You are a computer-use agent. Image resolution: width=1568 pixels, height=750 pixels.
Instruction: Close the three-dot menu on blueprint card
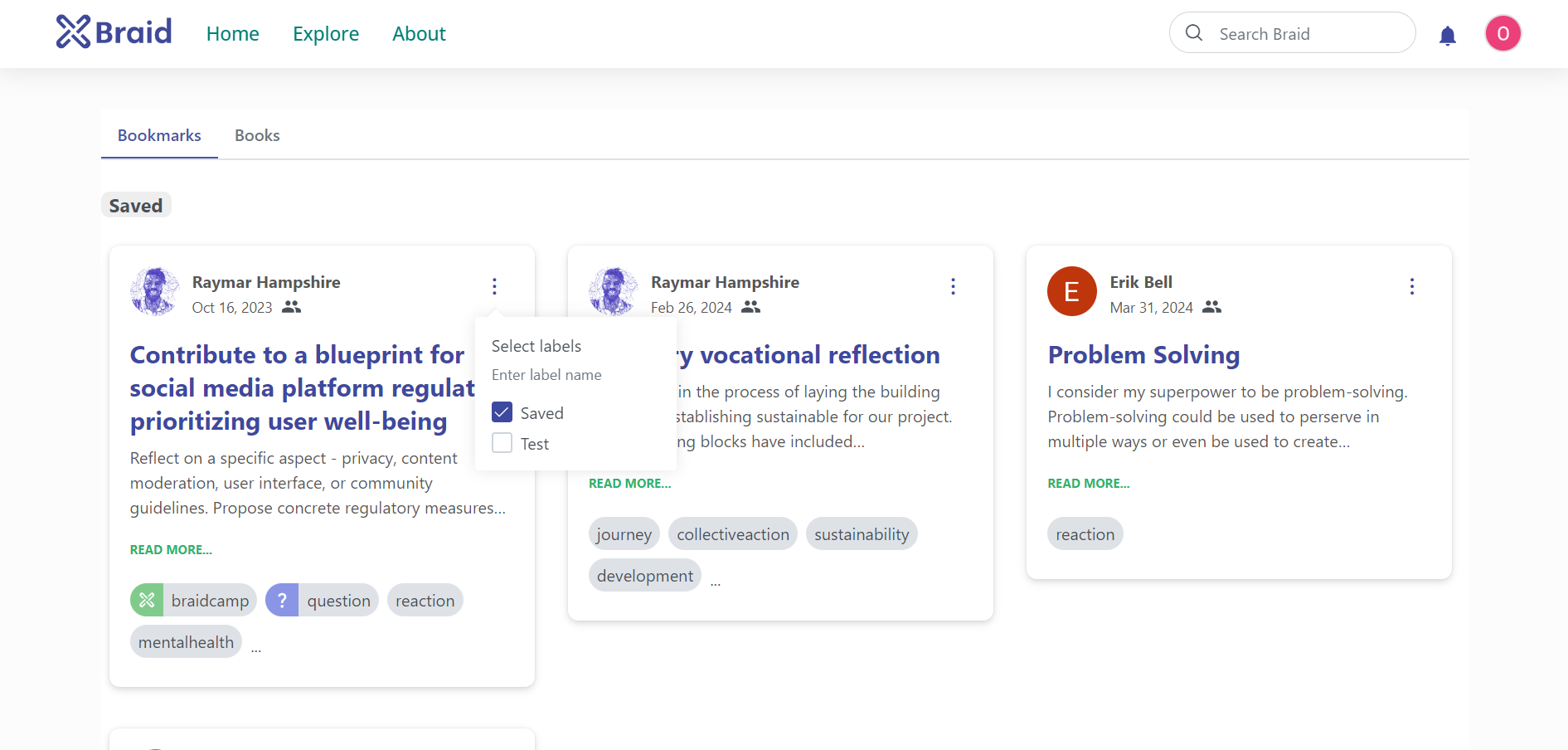[x=494, y=286]
